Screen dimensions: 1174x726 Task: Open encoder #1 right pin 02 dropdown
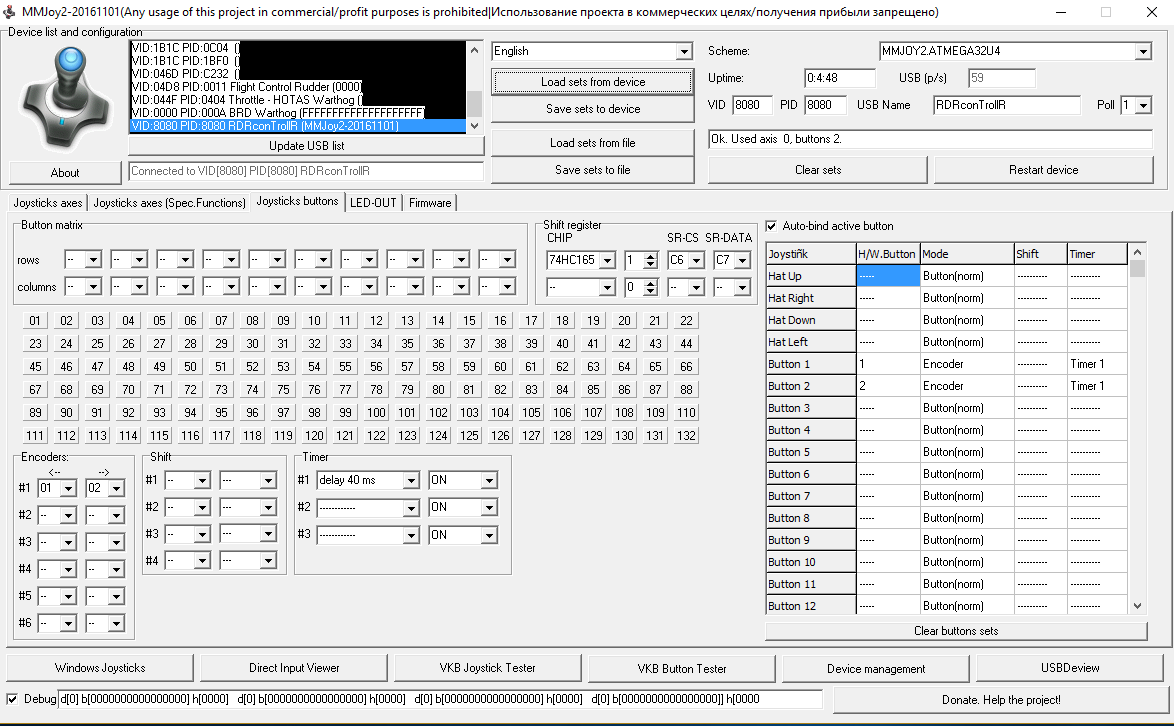click(116, 489)
